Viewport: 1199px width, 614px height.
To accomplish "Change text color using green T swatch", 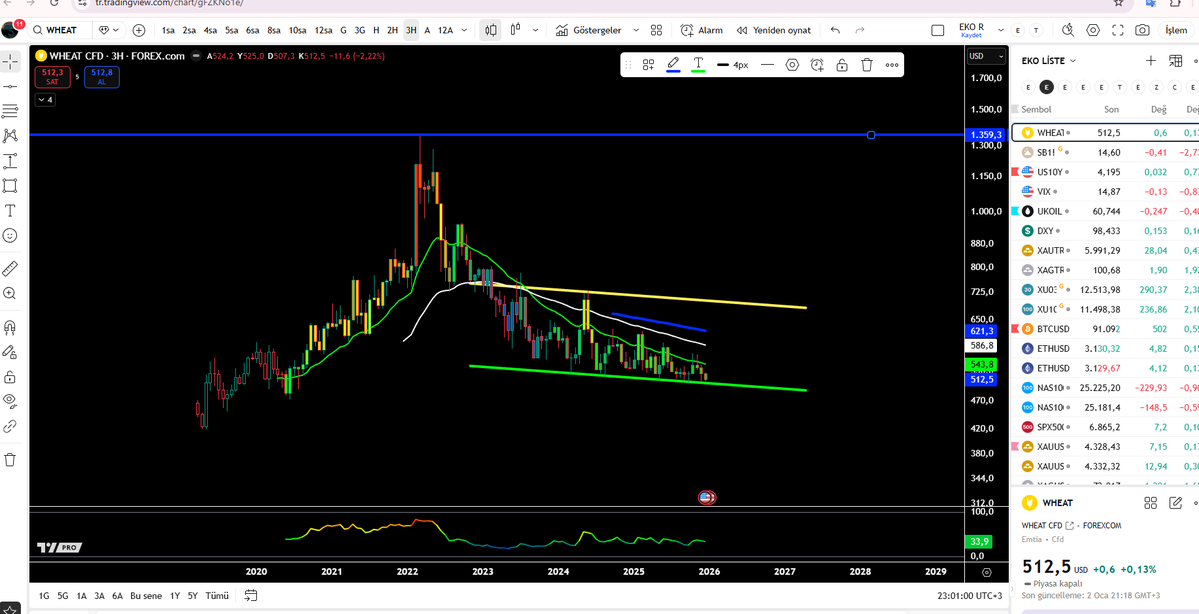I will pyautogui.click(x=698, y=65).
